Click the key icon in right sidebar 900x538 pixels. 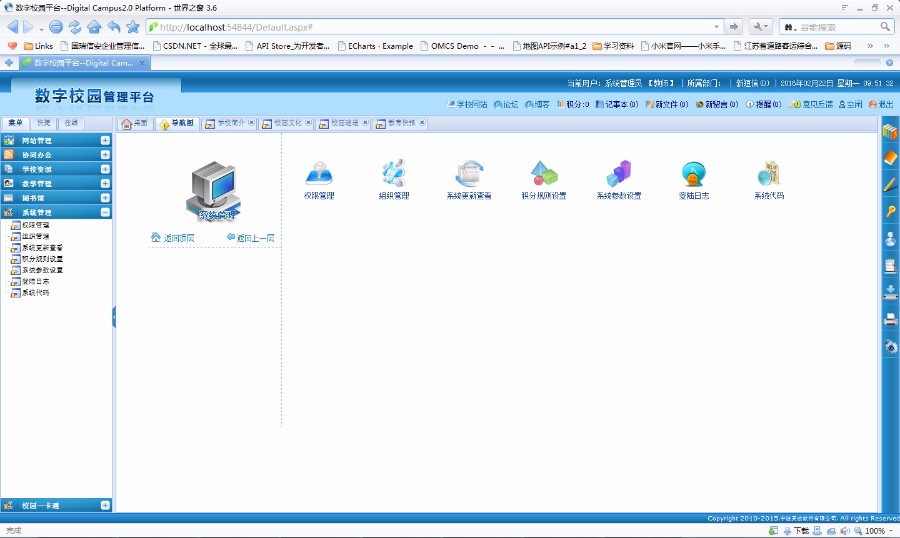890,211
